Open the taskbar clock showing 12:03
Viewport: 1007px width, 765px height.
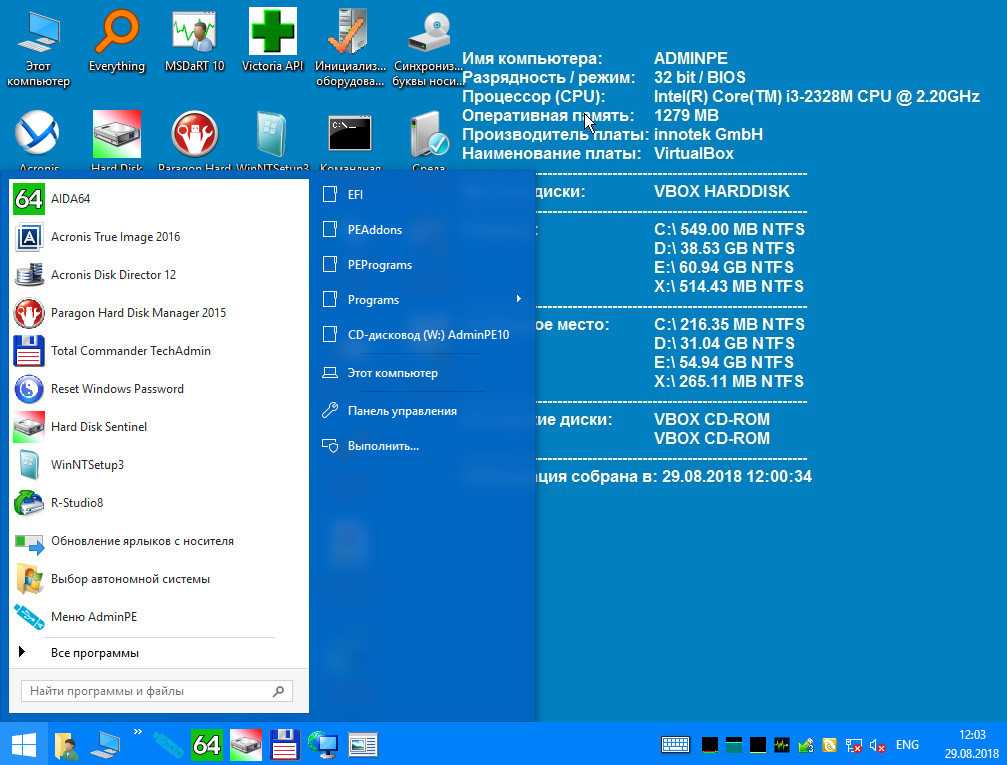[x=972, y=744]
